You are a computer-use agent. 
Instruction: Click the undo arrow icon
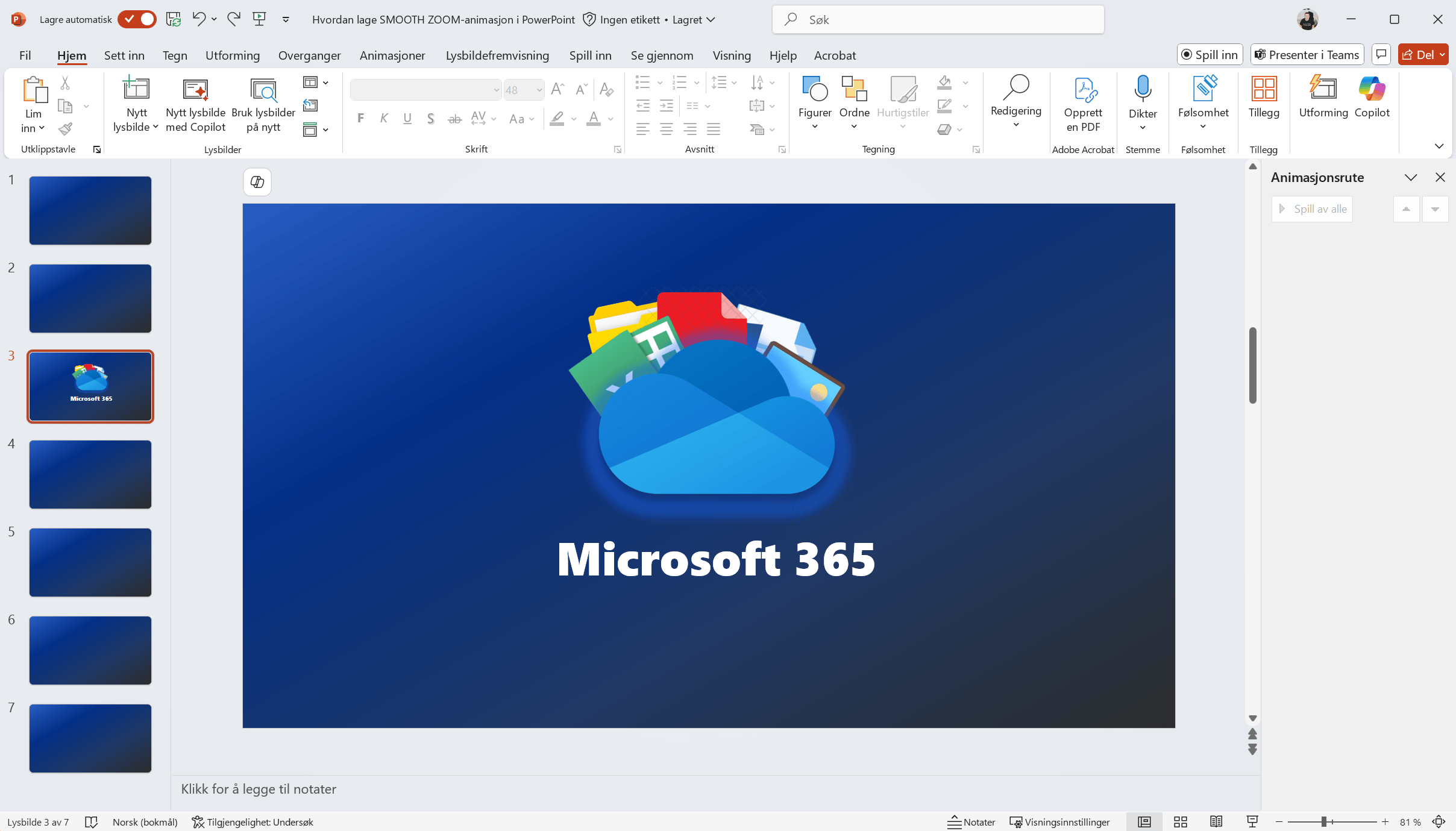click(199, 19)
